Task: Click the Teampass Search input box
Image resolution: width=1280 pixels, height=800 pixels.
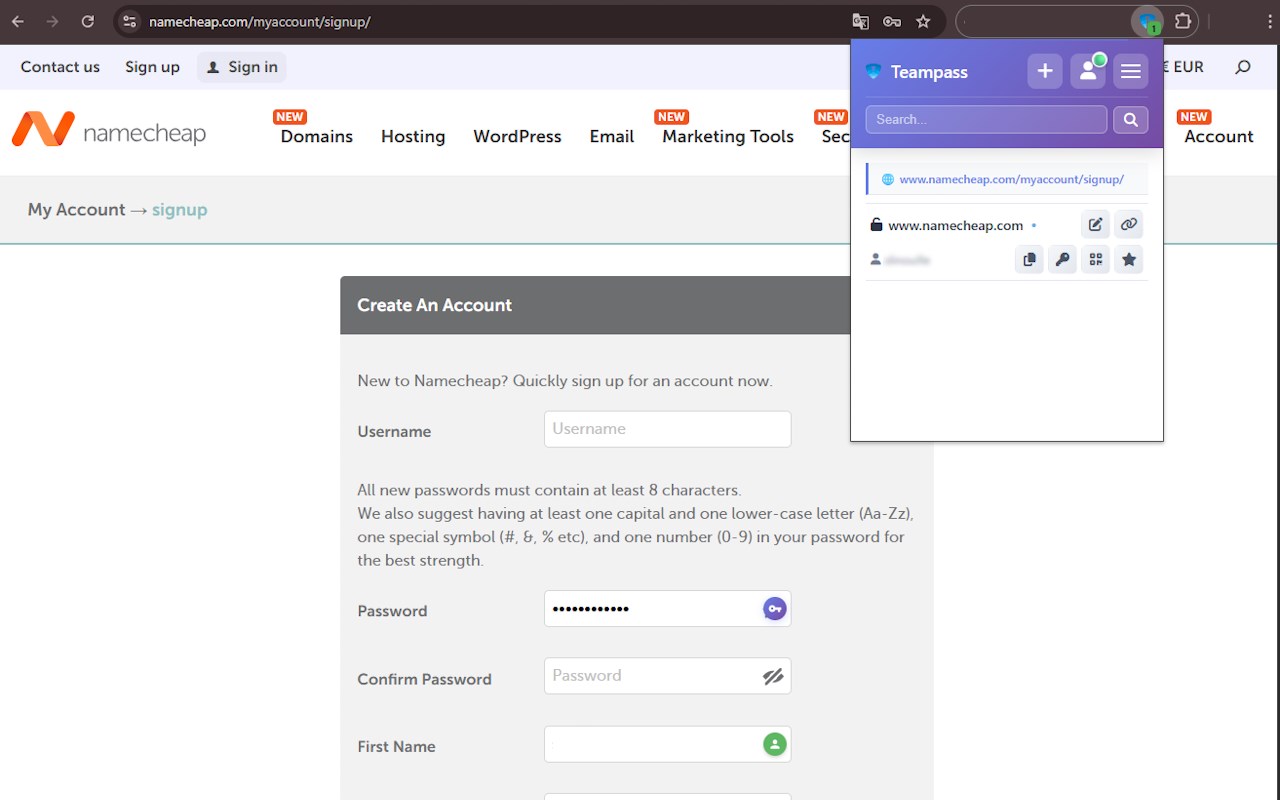Action: tap(986, 119)
